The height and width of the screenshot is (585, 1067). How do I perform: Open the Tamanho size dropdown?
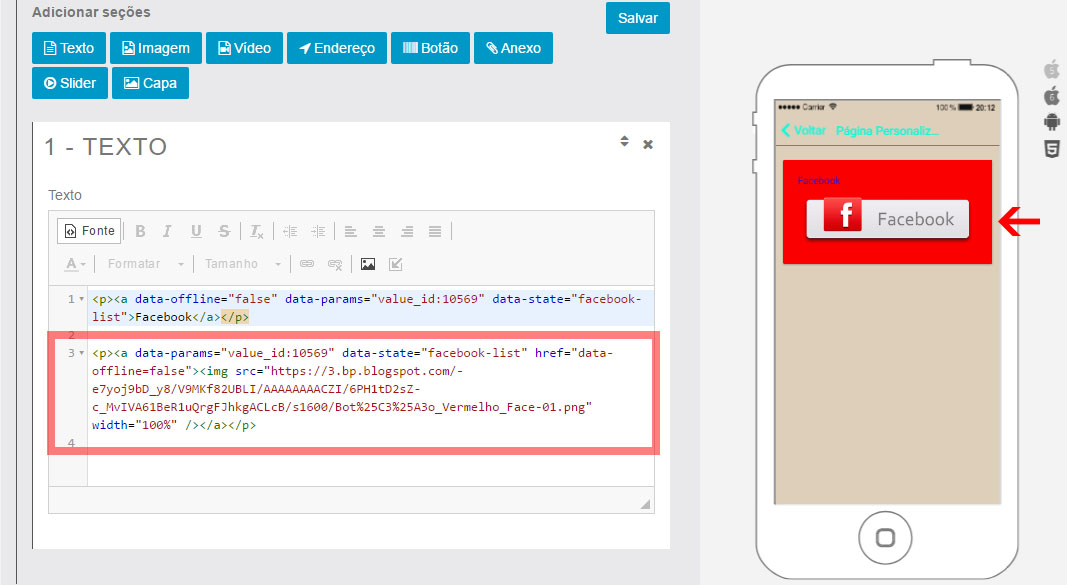click(243, 264)
